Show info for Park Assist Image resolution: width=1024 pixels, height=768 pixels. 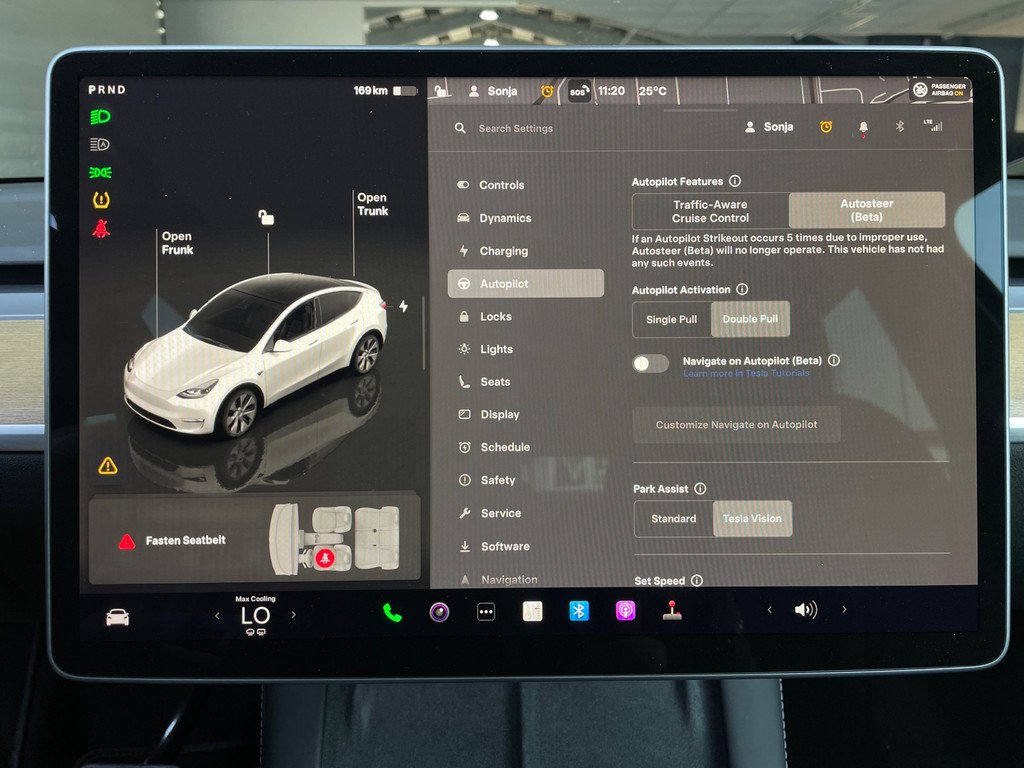(x=700, y=488)
